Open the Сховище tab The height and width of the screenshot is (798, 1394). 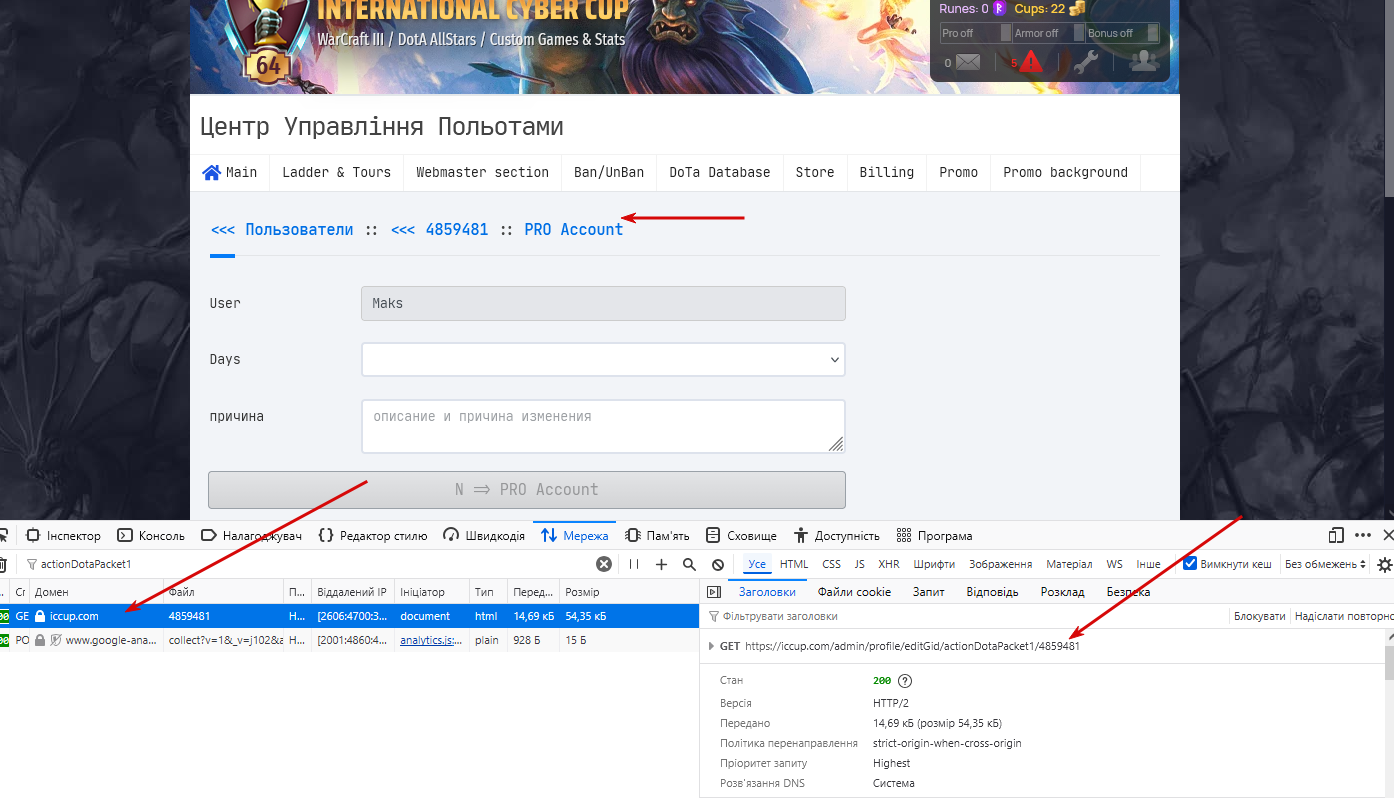(x=741, y=535)
